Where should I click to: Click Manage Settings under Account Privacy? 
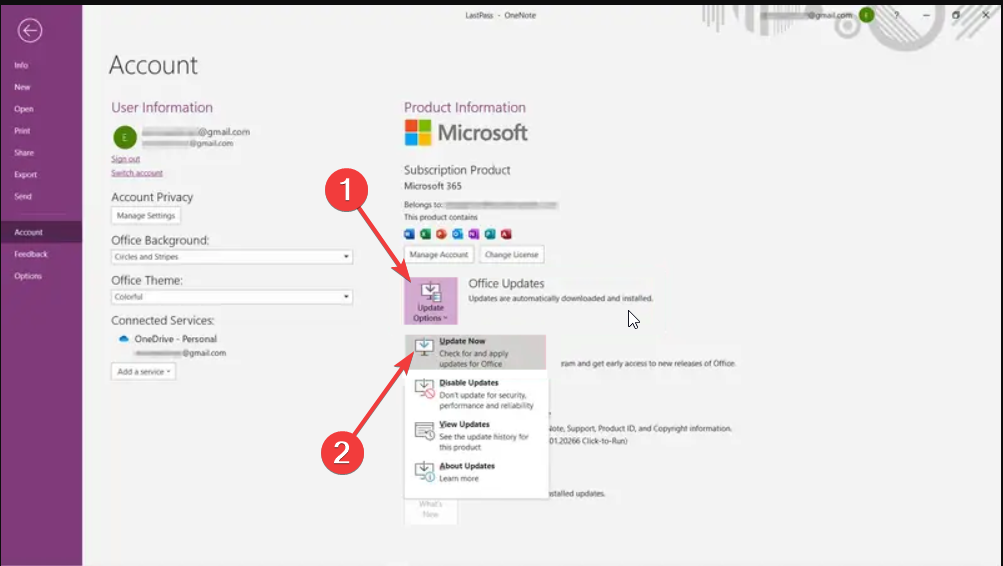coord(146,216)
